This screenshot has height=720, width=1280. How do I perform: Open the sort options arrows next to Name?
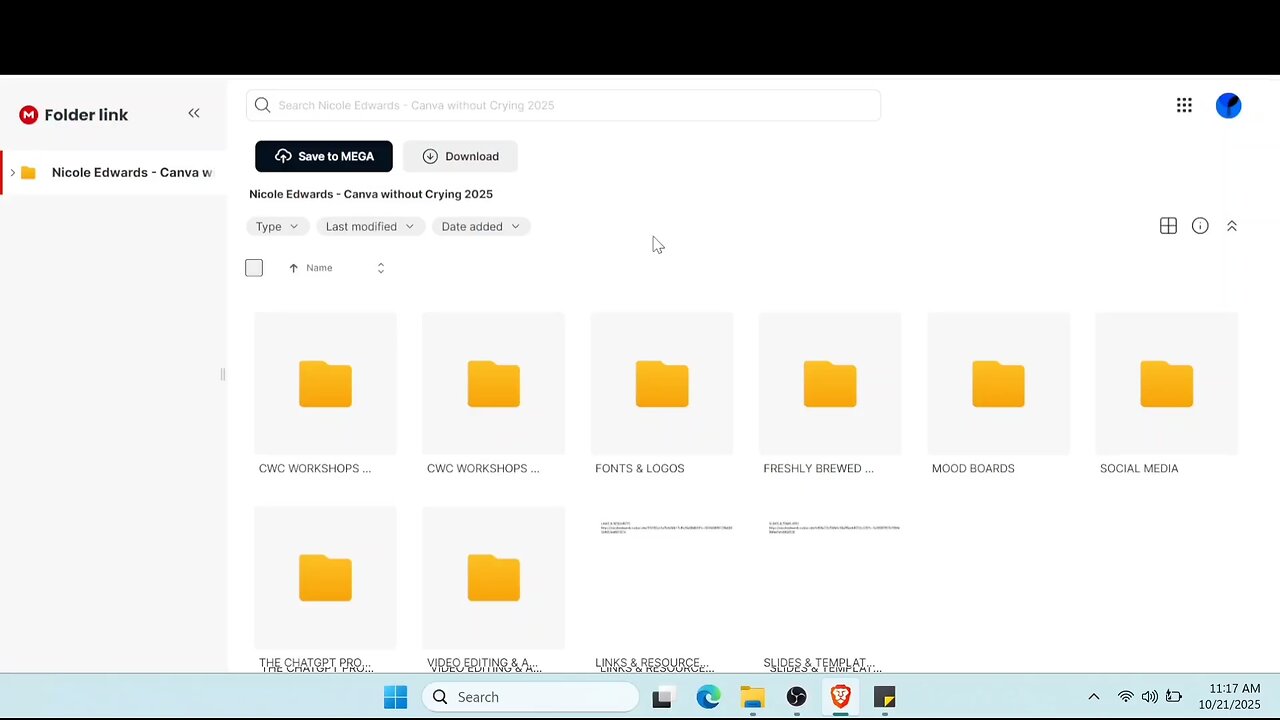[380, 268]
